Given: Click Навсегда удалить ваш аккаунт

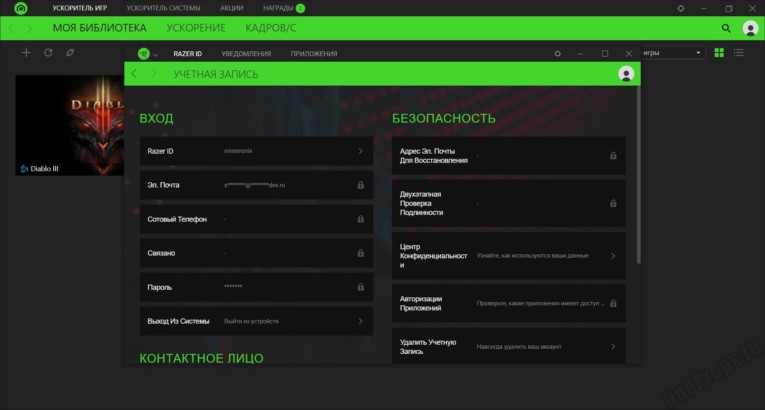Looking at the screenshot, I should [x=519, y=347].
